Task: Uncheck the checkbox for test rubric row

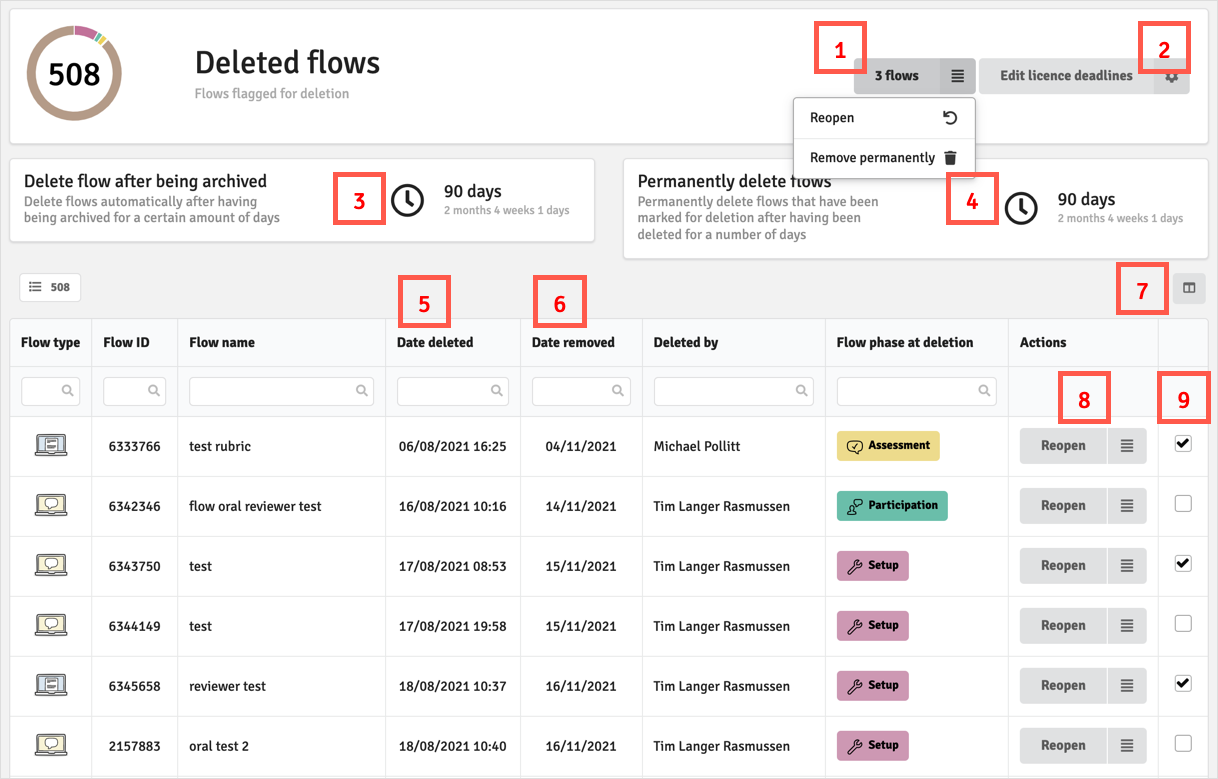Action: click(1183, 444)
